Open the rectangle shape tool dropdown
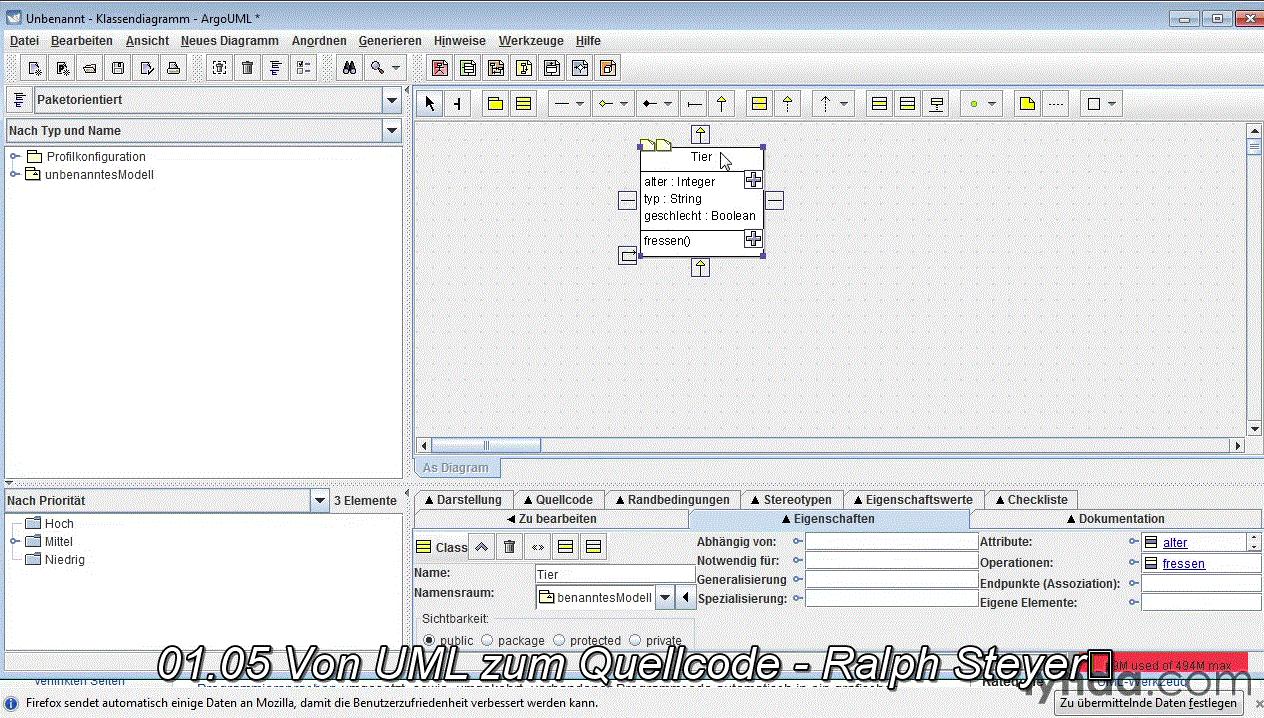 point(1111,103)
